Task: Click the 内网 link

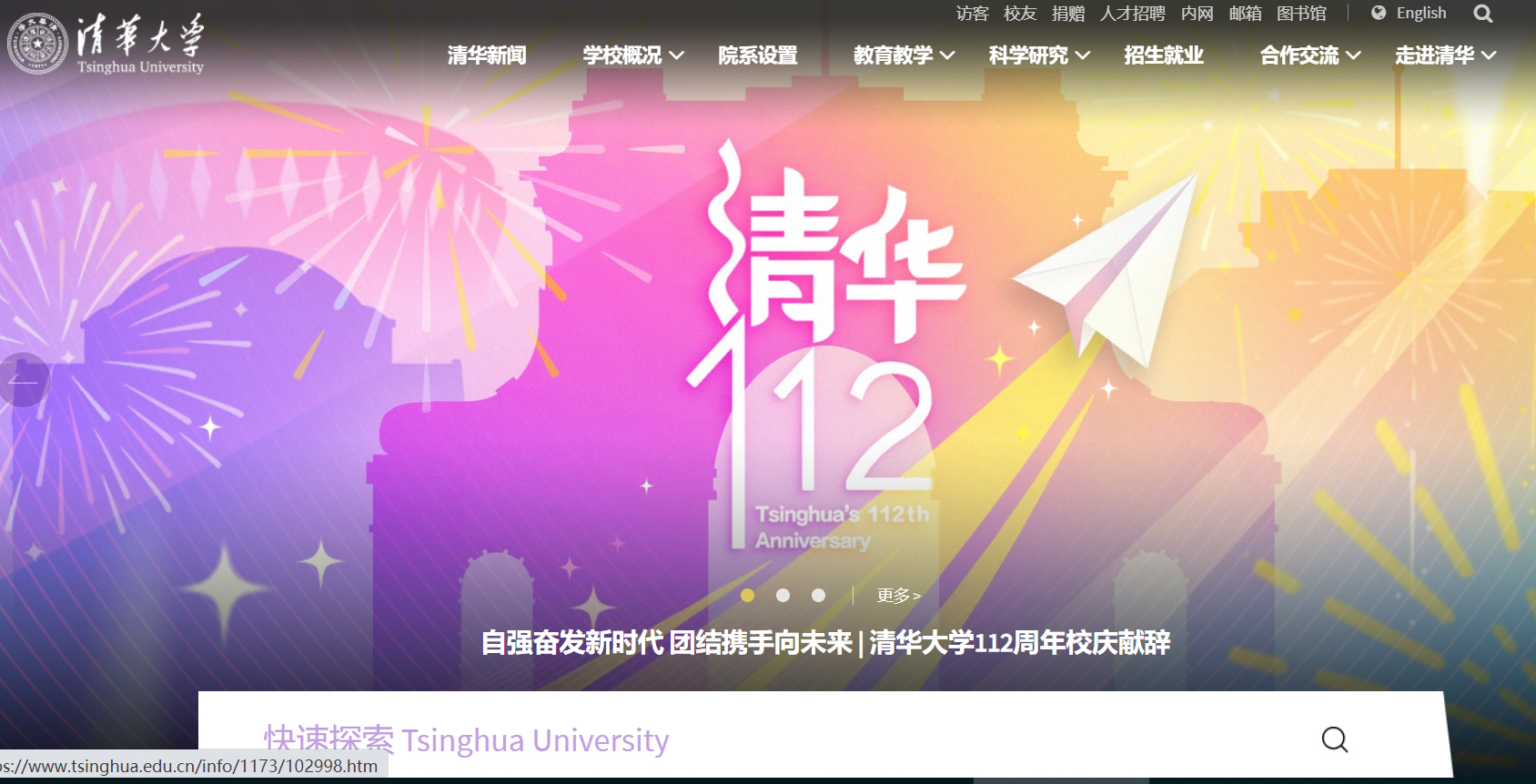Action: [1197, 13]
